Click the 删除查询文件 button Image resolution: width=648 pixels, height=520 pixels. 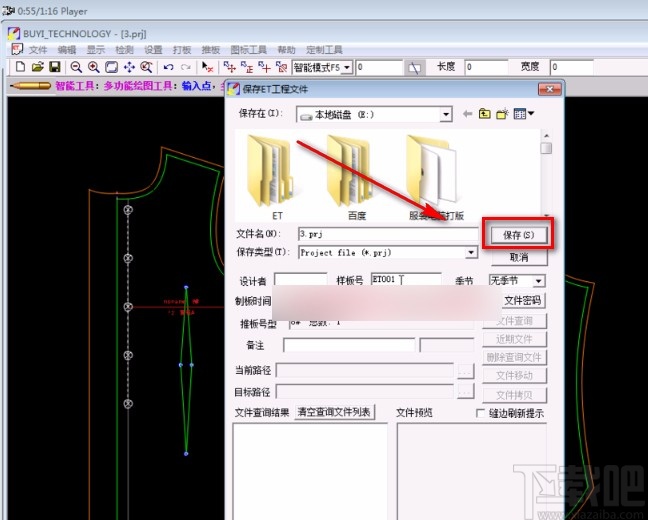tap(514, 357)
